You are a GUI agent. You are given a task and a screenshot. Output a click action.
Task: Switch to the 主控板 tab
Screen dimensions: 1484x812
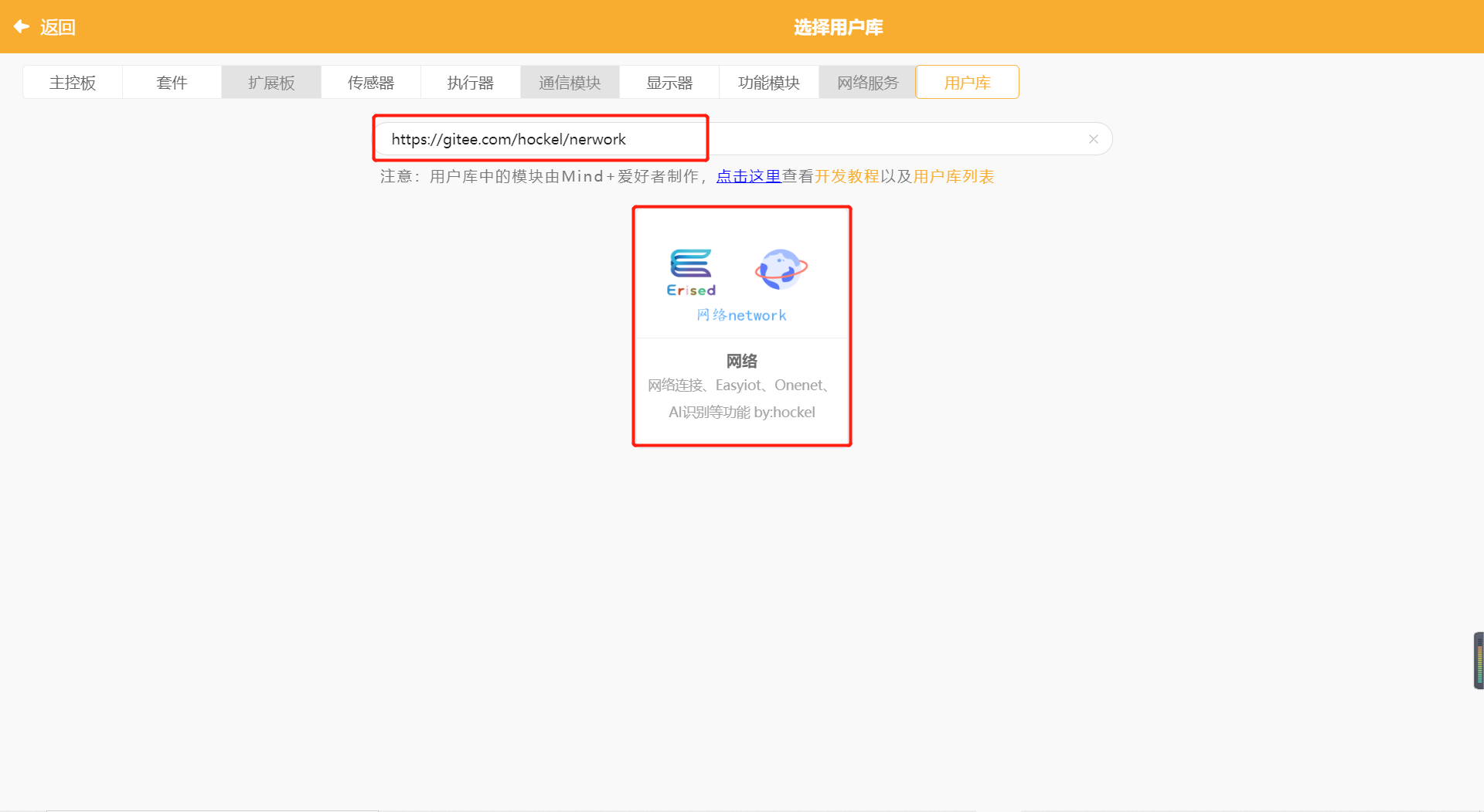pos(72,82)
